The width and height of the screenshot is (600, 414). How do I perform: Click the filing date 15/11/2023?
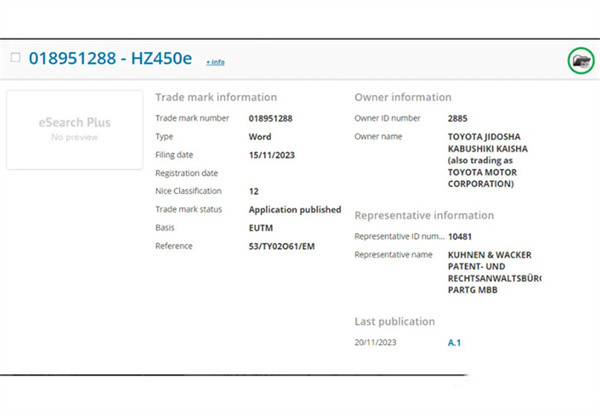coord(270,155)
